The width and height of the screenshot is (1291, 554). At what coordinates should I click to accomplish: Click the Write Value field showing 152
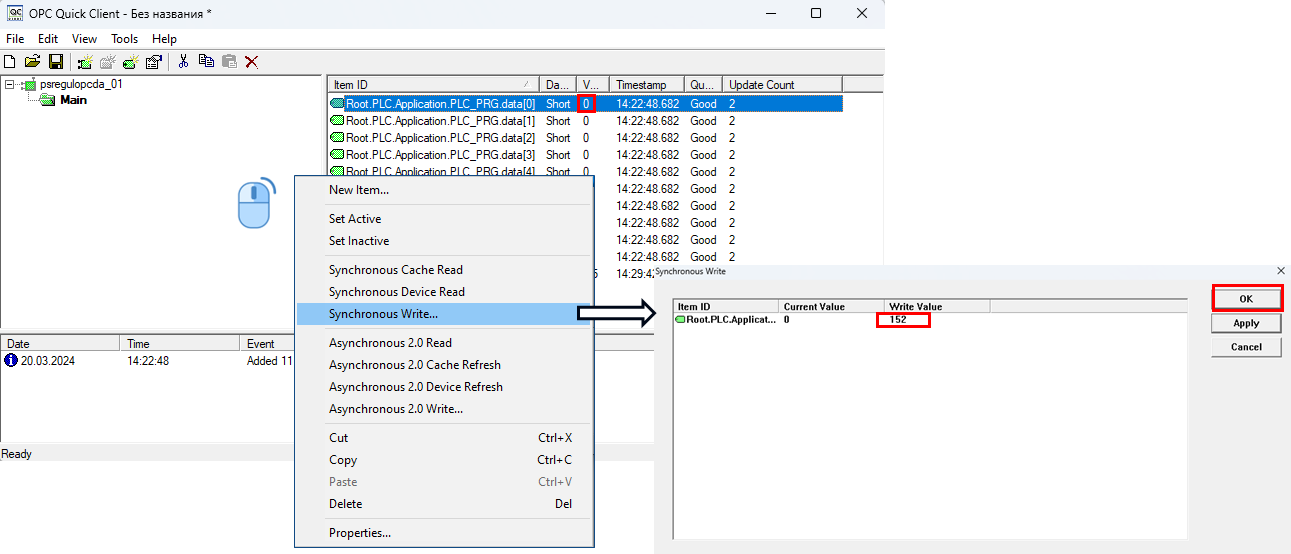point(903,320)
